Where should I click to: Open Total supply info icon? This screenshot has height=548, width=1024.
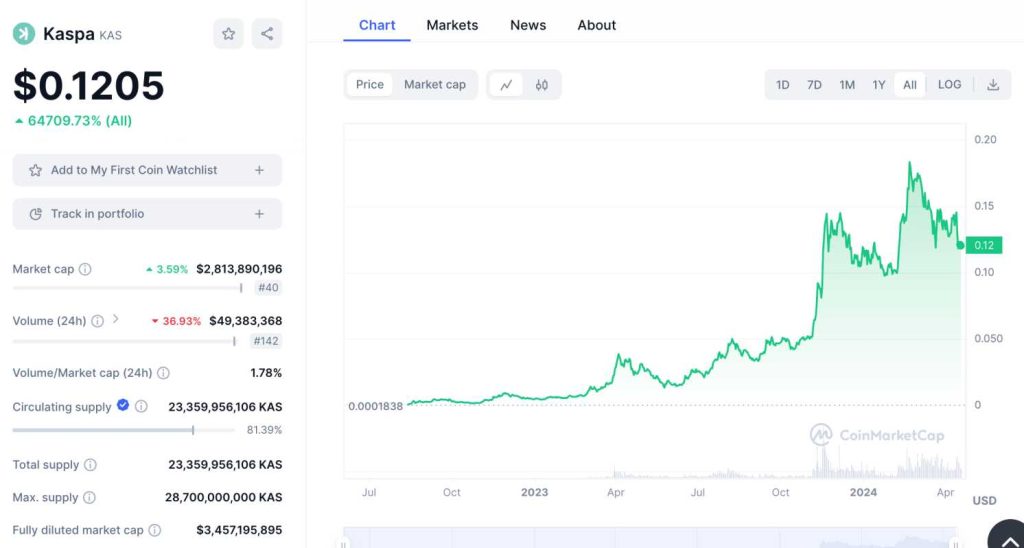point(90,465)
